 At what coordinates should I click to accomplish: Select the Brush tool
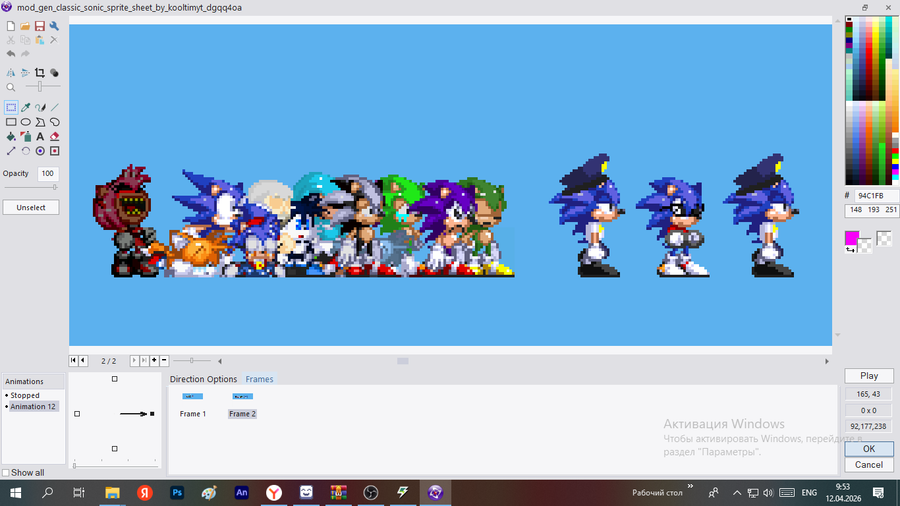tap(40, 107)
